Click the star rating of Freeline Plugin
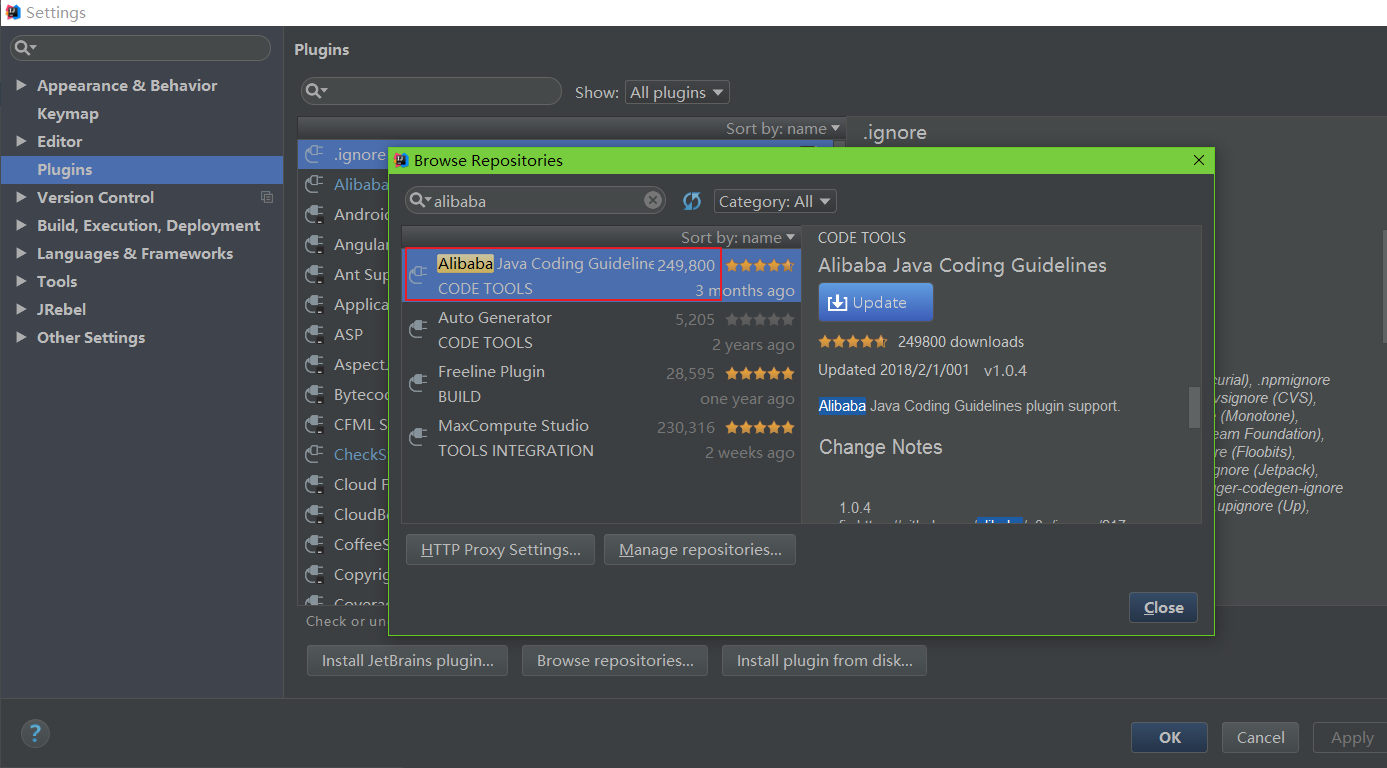The height and width of the screenshot is (768, 1387). click(760, 373)
